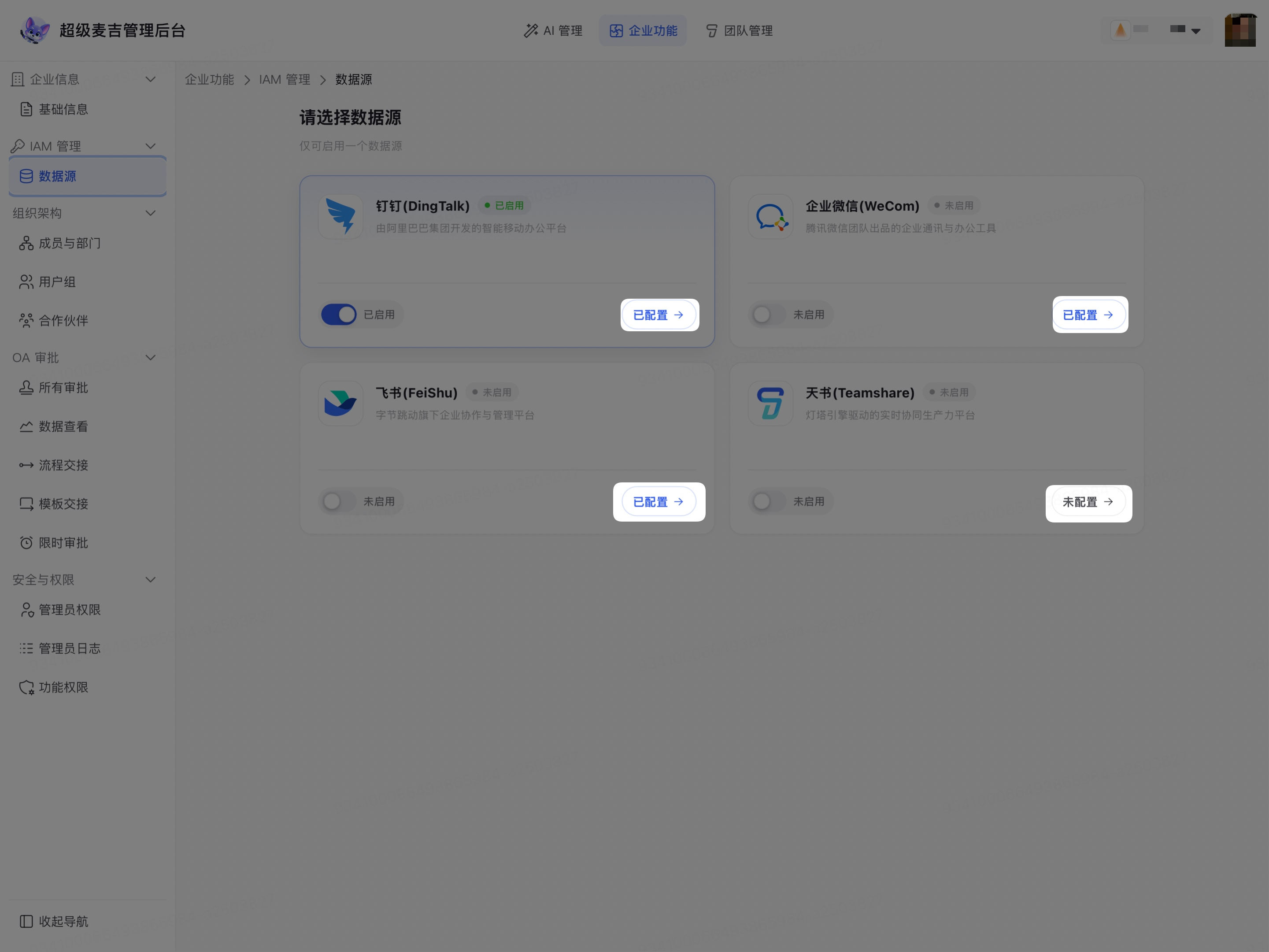Click the FeiShu bird logo
The width and height of the screenshot is (1269, 952).
(x=340, y=404)
